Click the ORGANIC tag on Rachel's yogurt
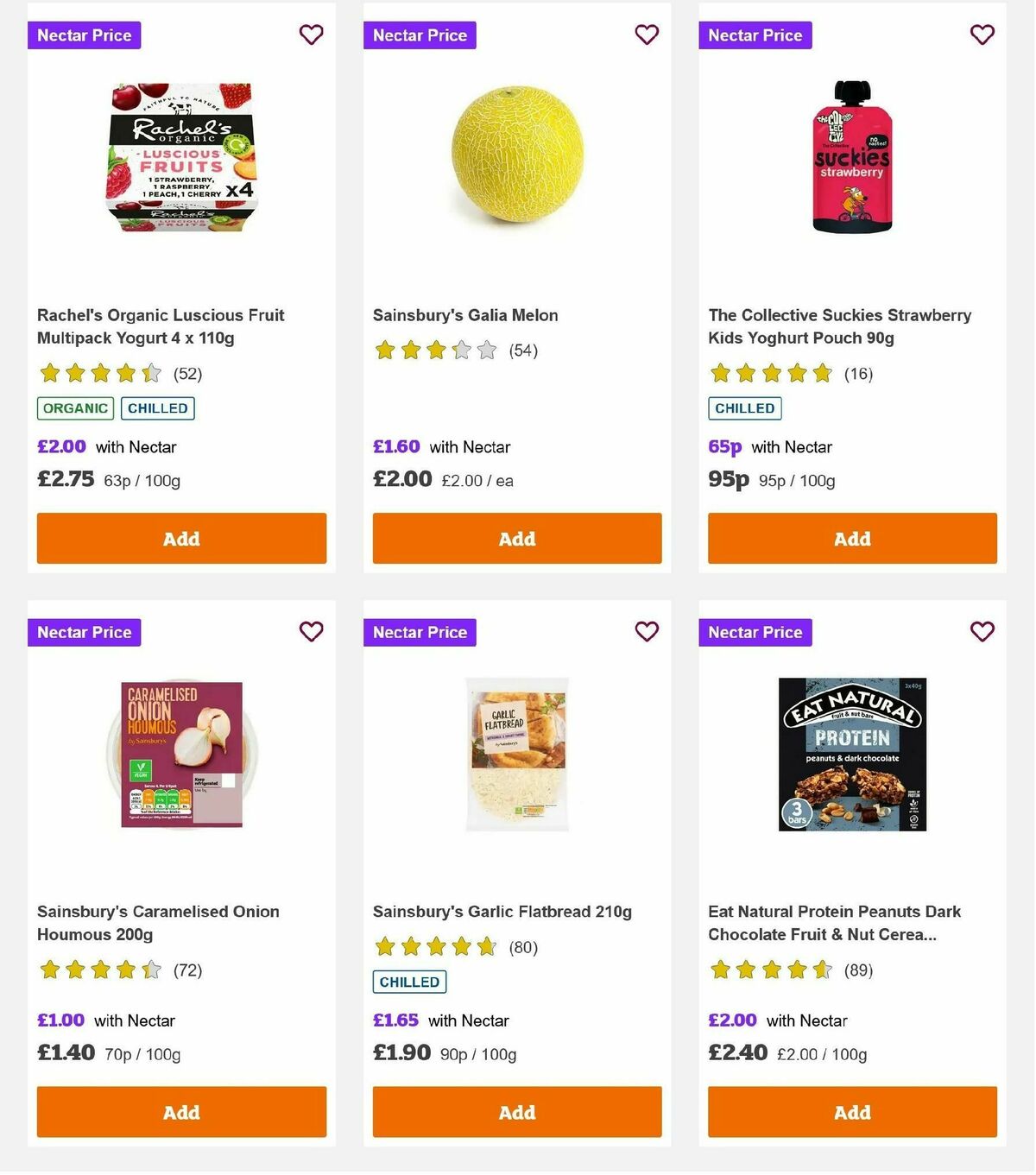 [x=74, y=407]
